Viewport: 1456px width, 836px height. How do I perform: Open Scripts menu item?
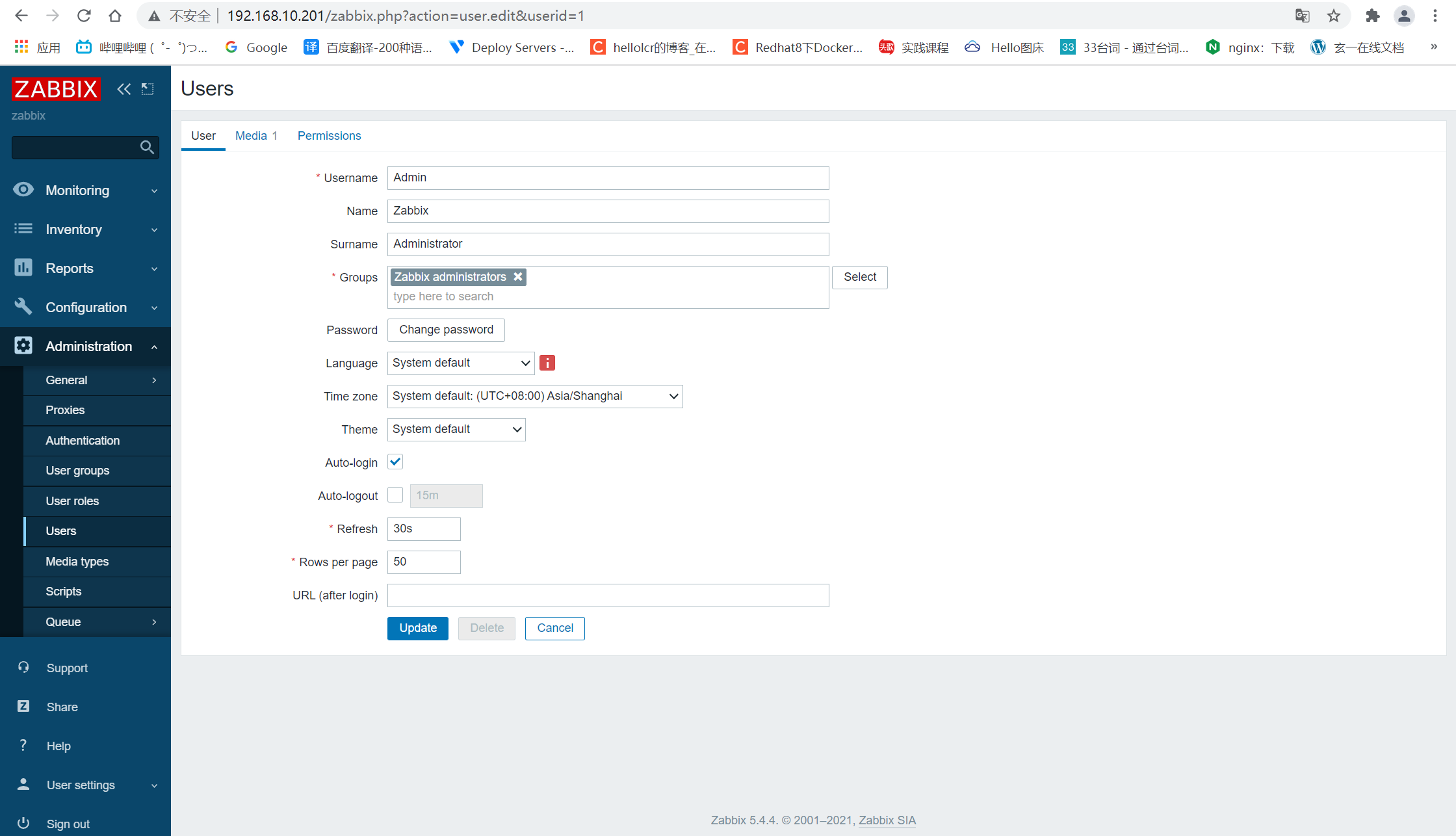97,592
